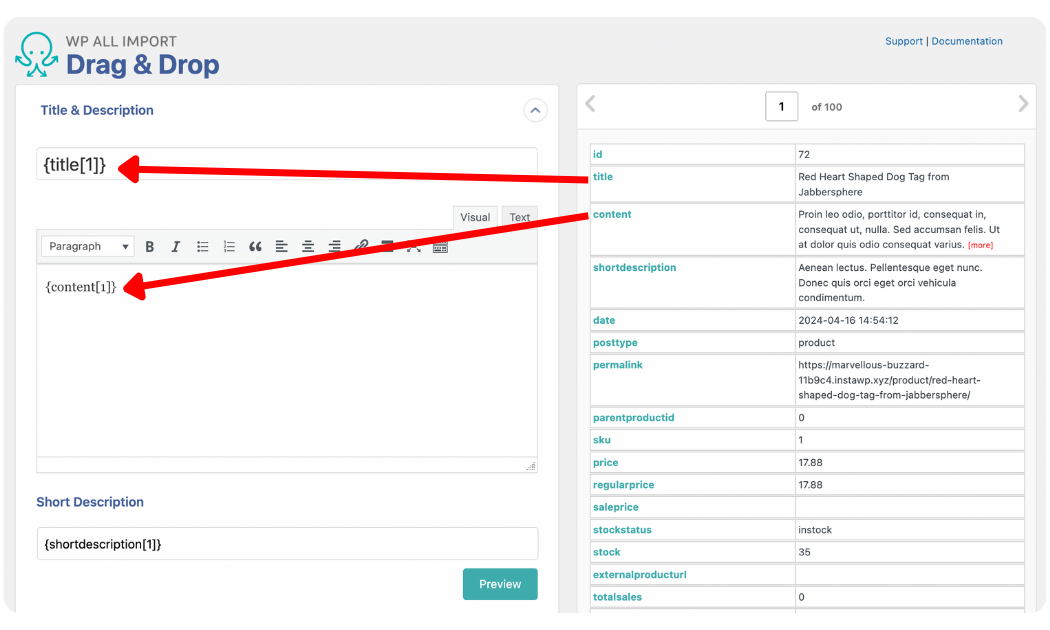This screenshot has height=630, width=1050.
Task: Insert a Read More tag
Action: tap(387, 246)
